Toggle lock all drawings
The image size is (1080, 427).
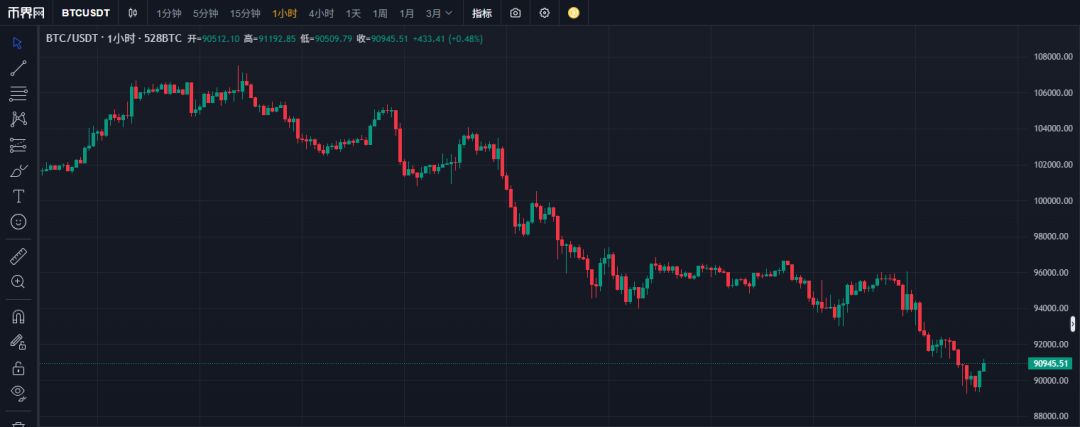(x=18, y=367)
